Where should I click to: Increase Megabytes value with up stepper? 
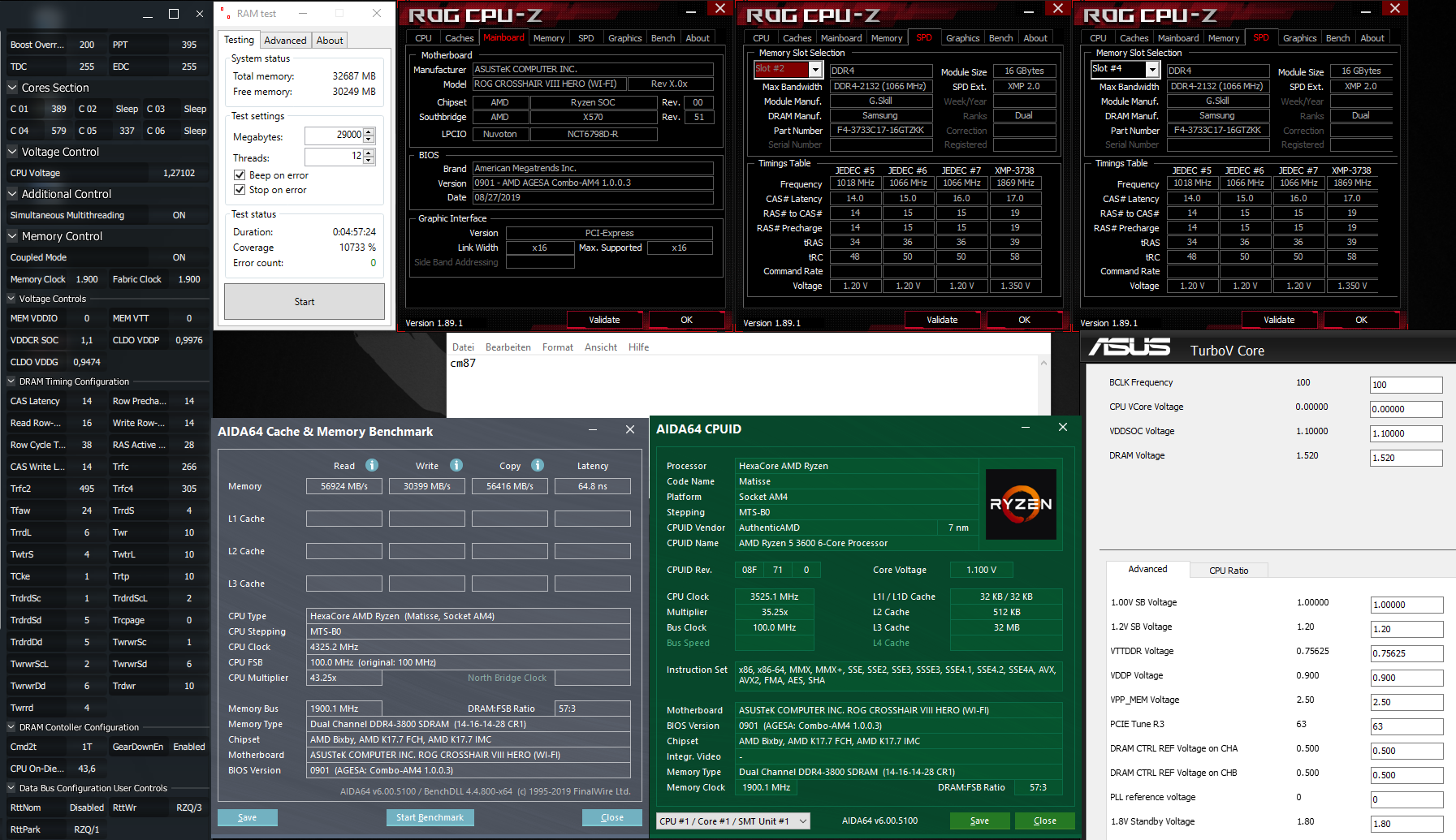click(369, 131)
